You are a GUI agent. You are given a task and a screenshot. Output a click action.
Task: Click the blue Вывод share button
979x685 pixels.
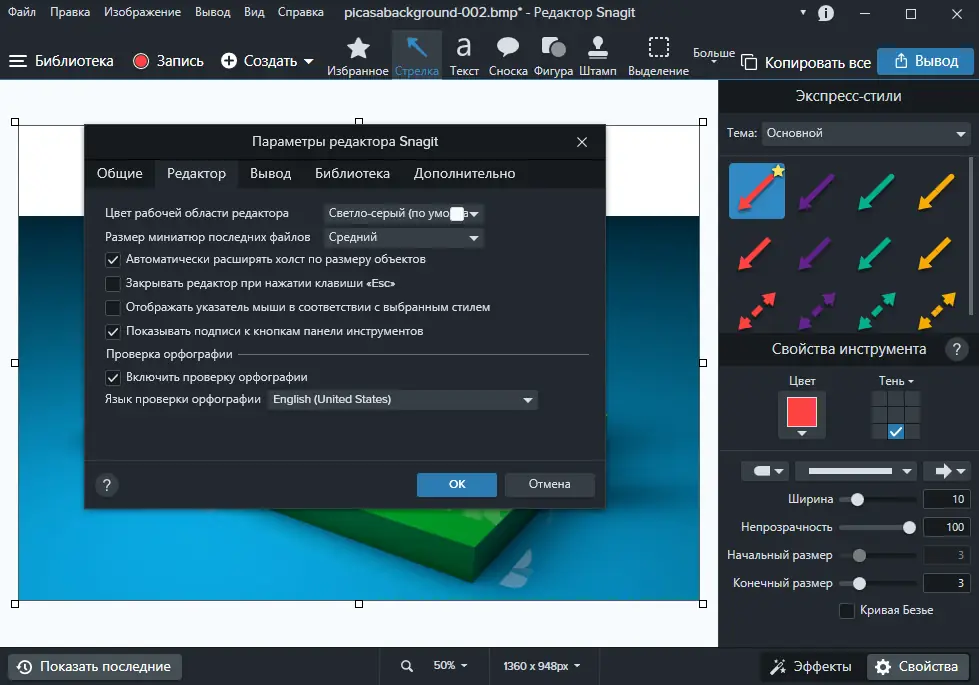click(925, 61)
